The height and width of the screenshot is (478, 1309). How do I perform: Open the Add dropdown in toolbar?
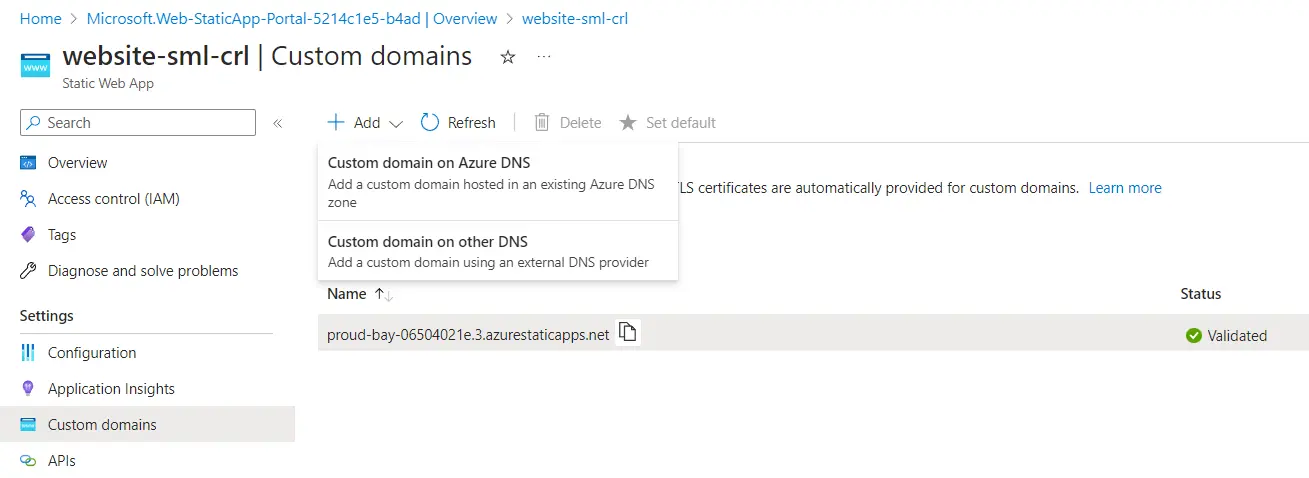pos(365,123)
